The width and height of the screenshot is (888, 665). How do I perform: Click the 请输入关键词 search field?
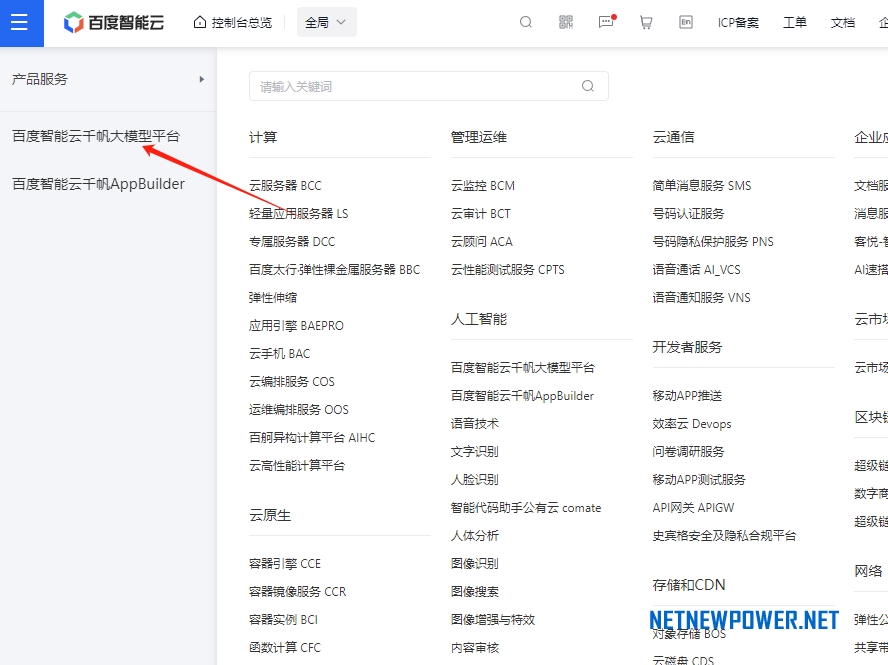(x=429, y=86)
